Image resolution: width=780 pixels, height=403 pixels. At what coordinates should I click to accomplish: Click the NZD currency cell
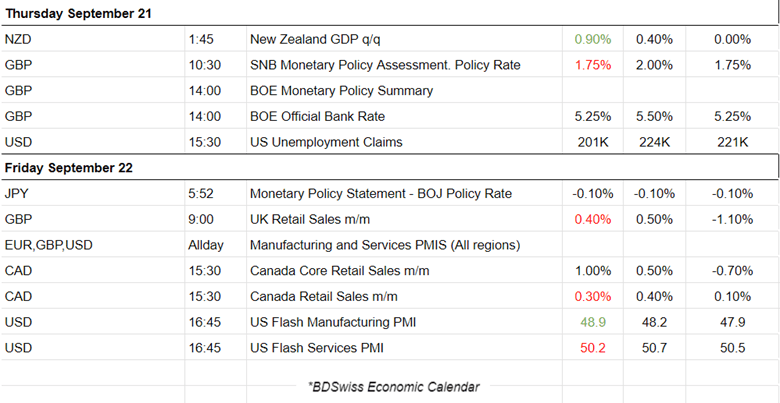pyautogui.click(x=18, y=40)
